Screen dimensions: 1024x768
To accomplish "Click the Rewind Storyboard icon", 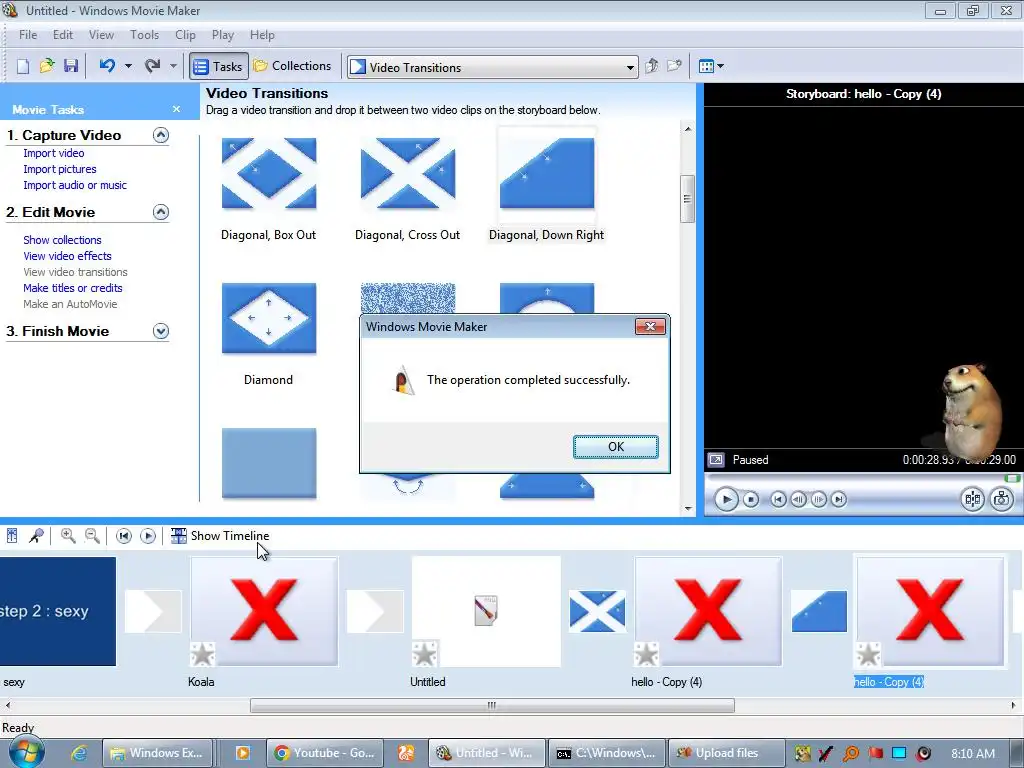I will point(123,536).
